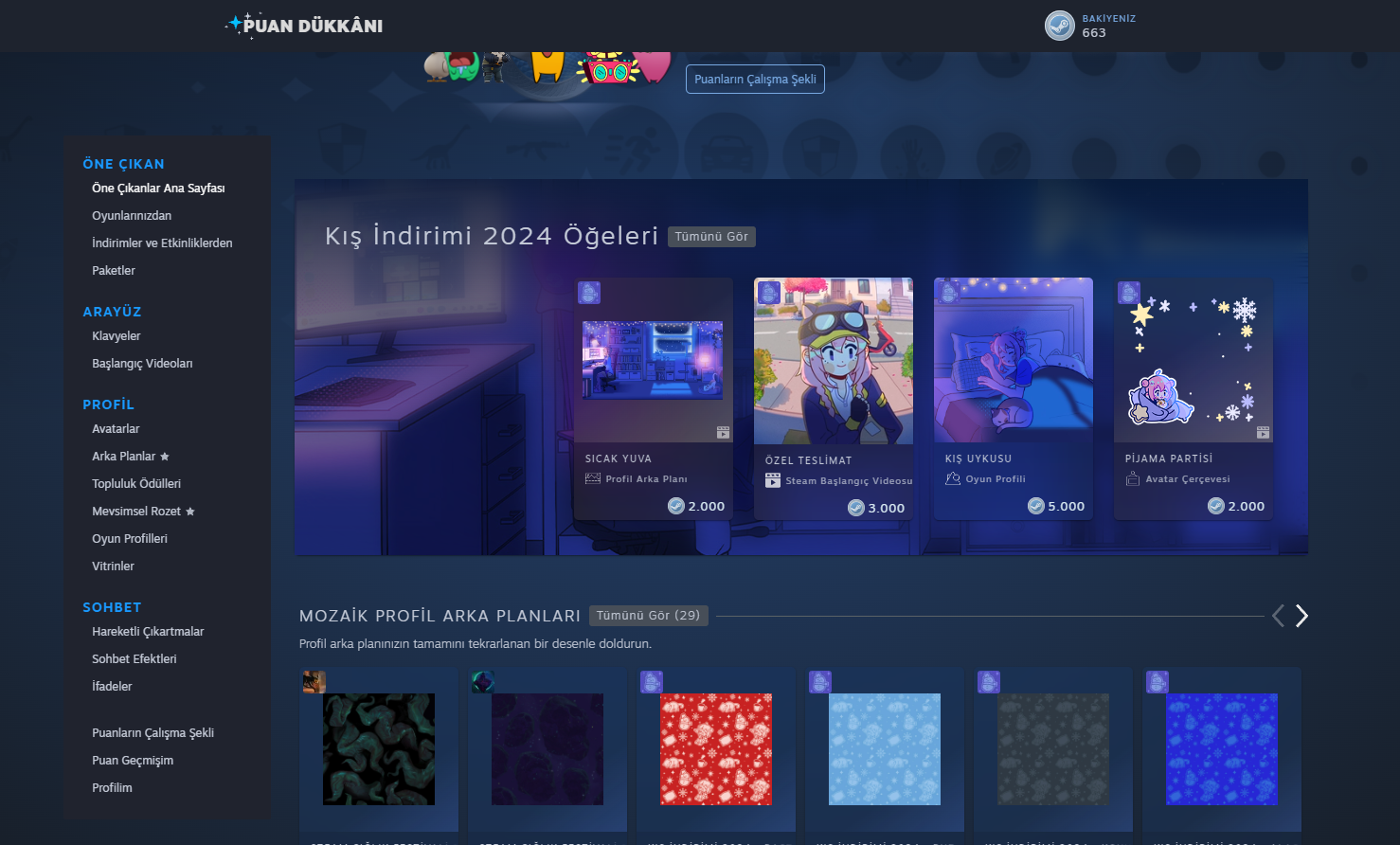
Task: Click the animated-video icon on Pijama Partisi card
Action: [x=1263, y=432]
